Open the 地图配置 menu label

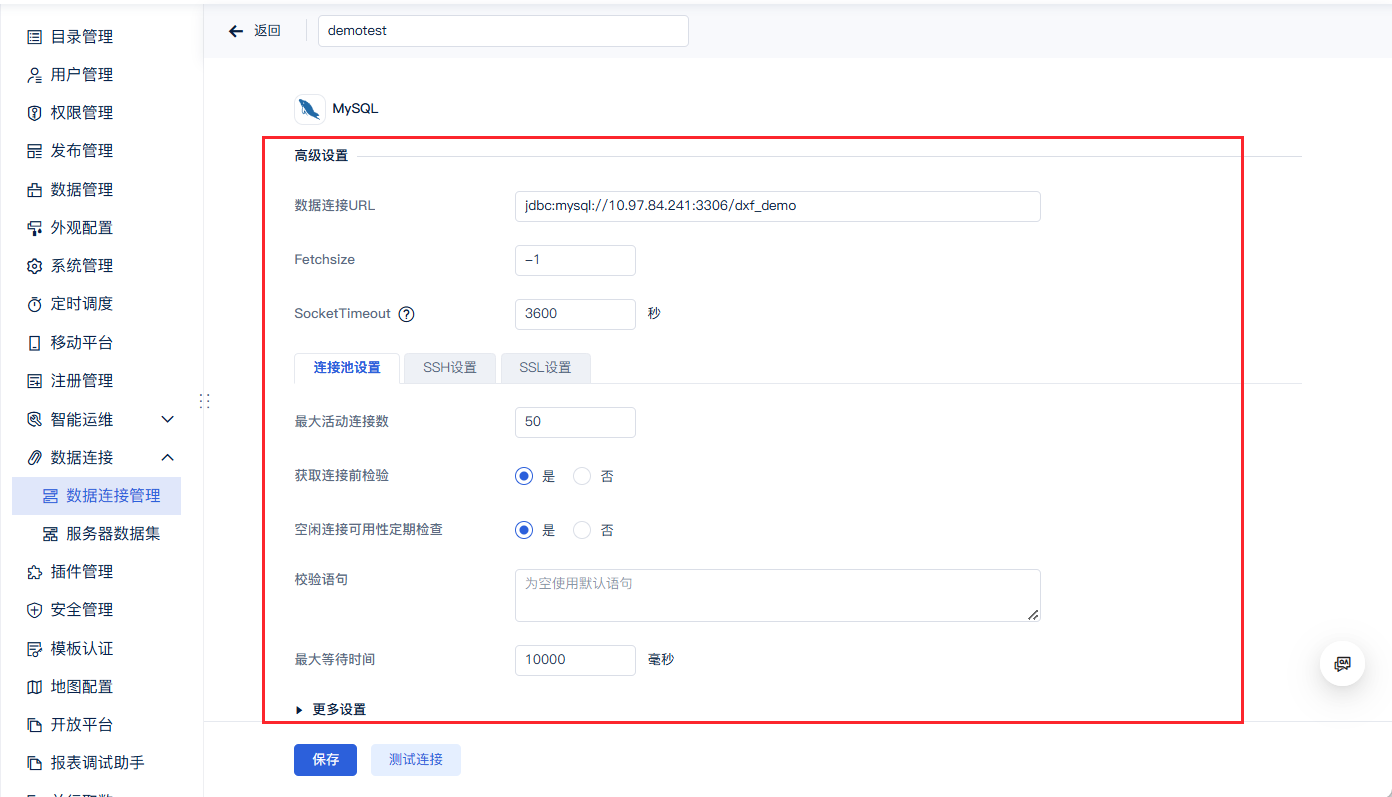coord(82,687)
